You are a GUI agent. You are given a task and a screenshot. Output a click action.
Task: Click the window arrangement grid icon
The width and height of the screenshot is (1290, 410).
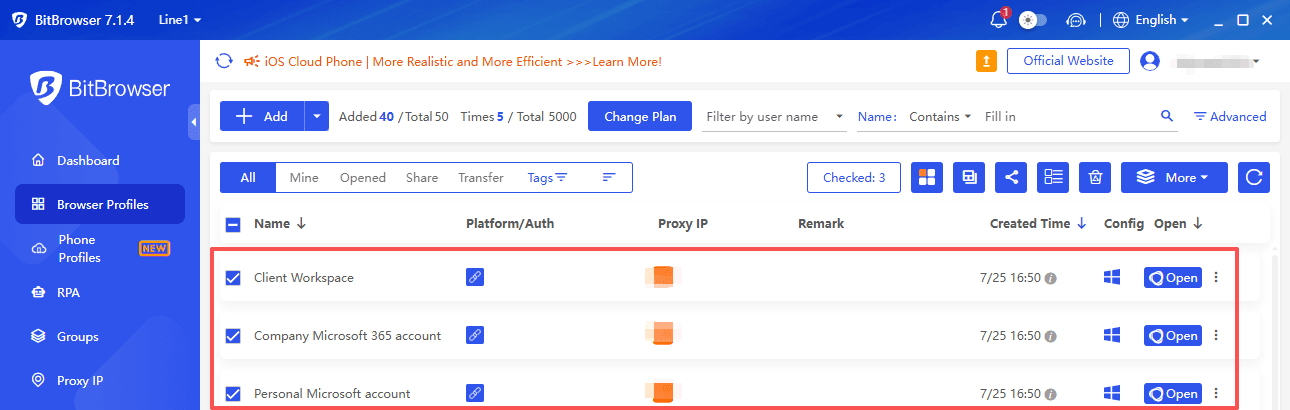pos(928,178)
